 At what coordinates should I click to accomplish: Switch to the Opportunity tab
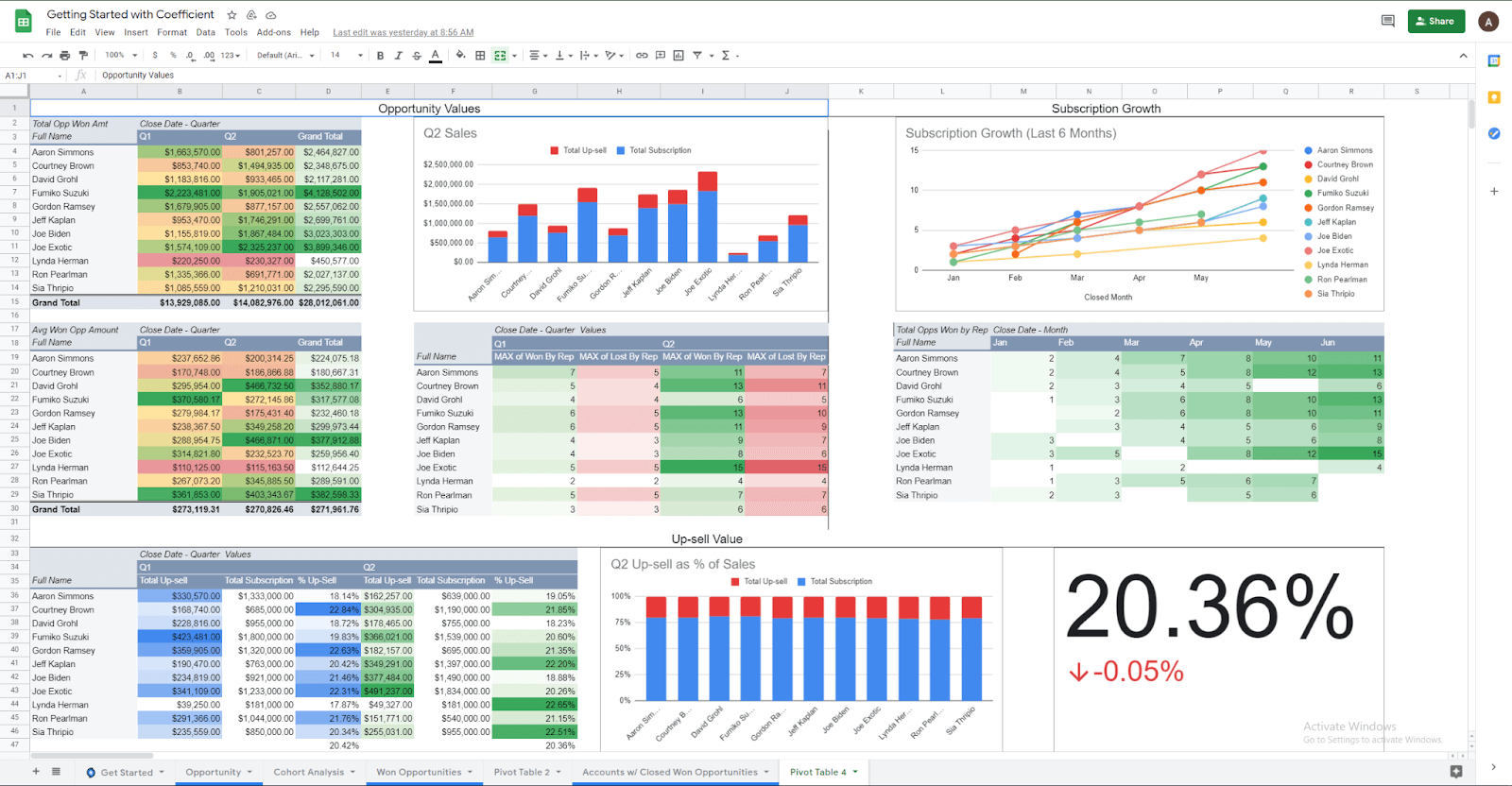pos(218,772)
